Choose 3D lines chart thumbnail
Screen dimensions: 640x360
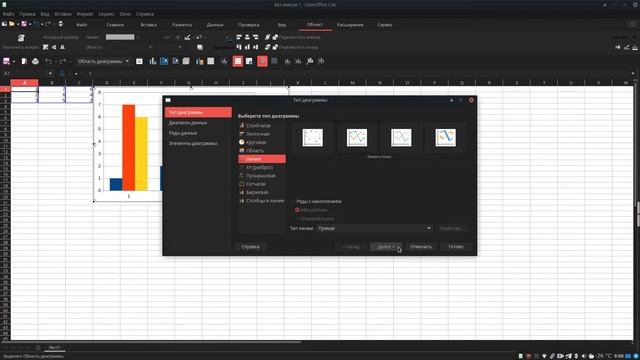[445, 138]
